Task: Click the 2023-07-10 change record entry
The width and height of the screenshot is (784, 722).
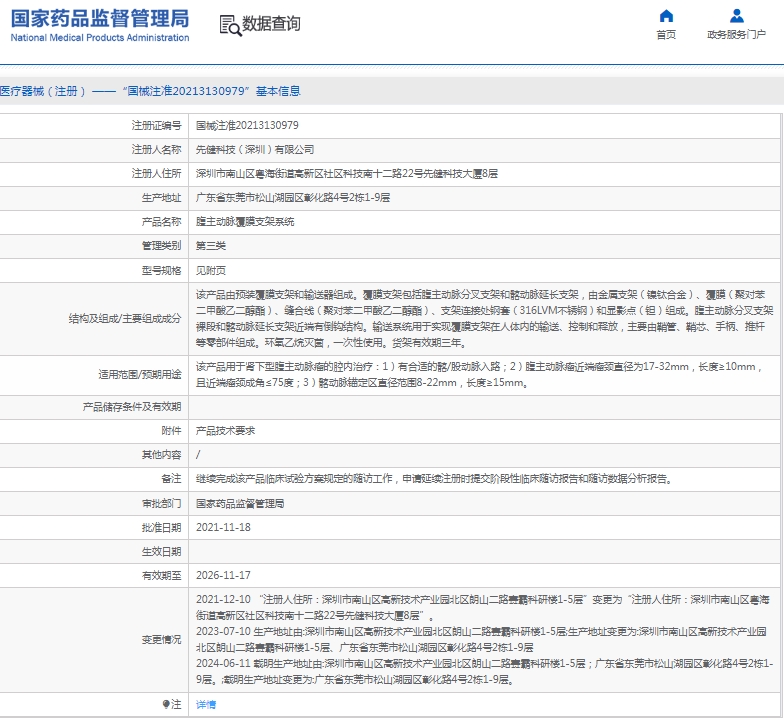Action: pyautogui.click(x=481, y=640)
